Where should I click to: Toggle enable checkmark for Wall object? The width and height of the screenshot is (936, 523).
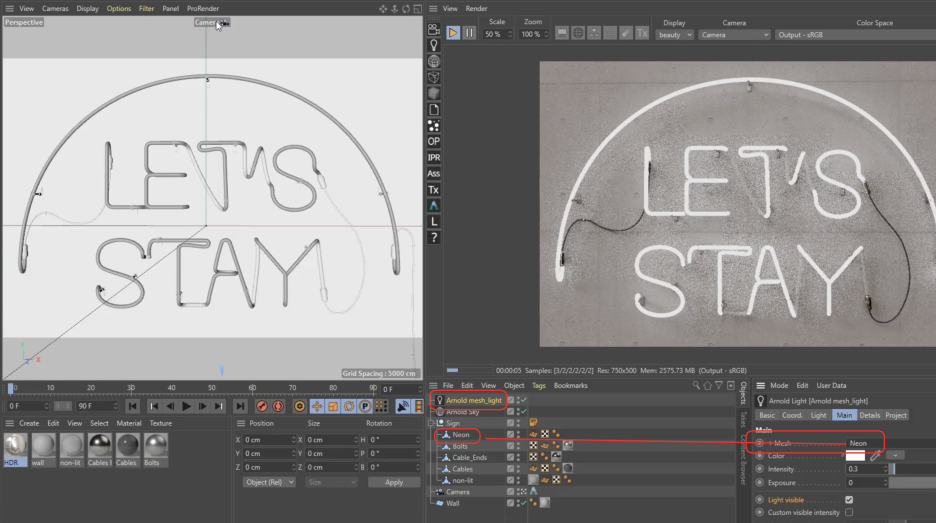pyautogui.click(x=524, y=503)
